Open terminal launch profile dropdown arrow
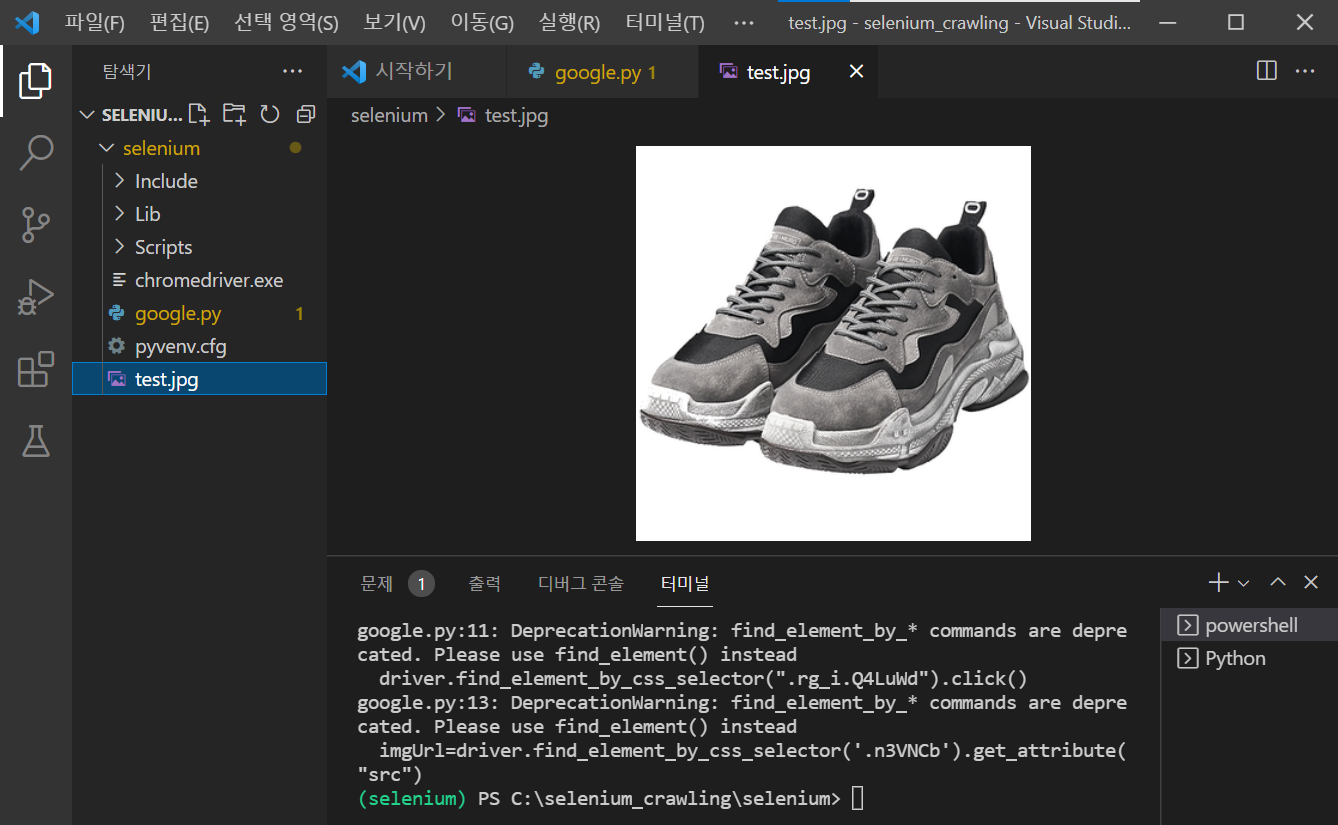Screen dimensions: 1338x825 (x=1243, y=583)
